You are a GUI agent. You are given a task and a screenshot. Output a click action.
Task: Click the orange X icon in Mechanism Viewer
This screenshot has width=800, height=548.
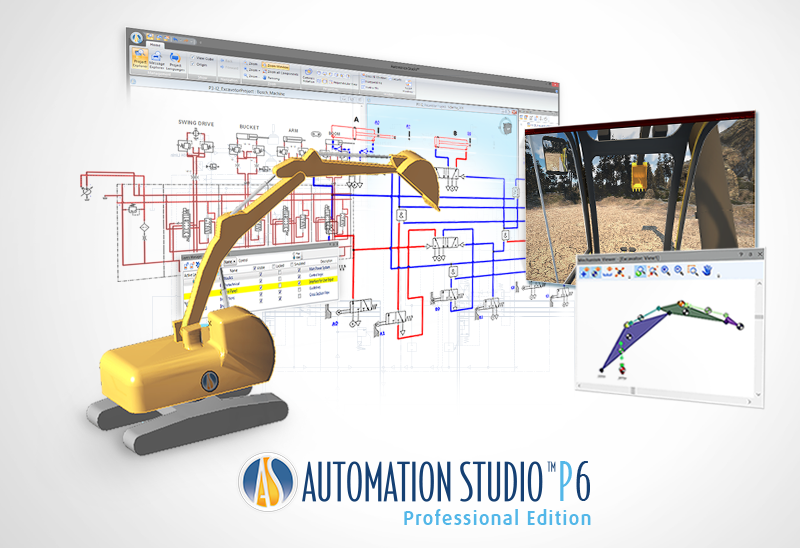[x=620, y=272]
